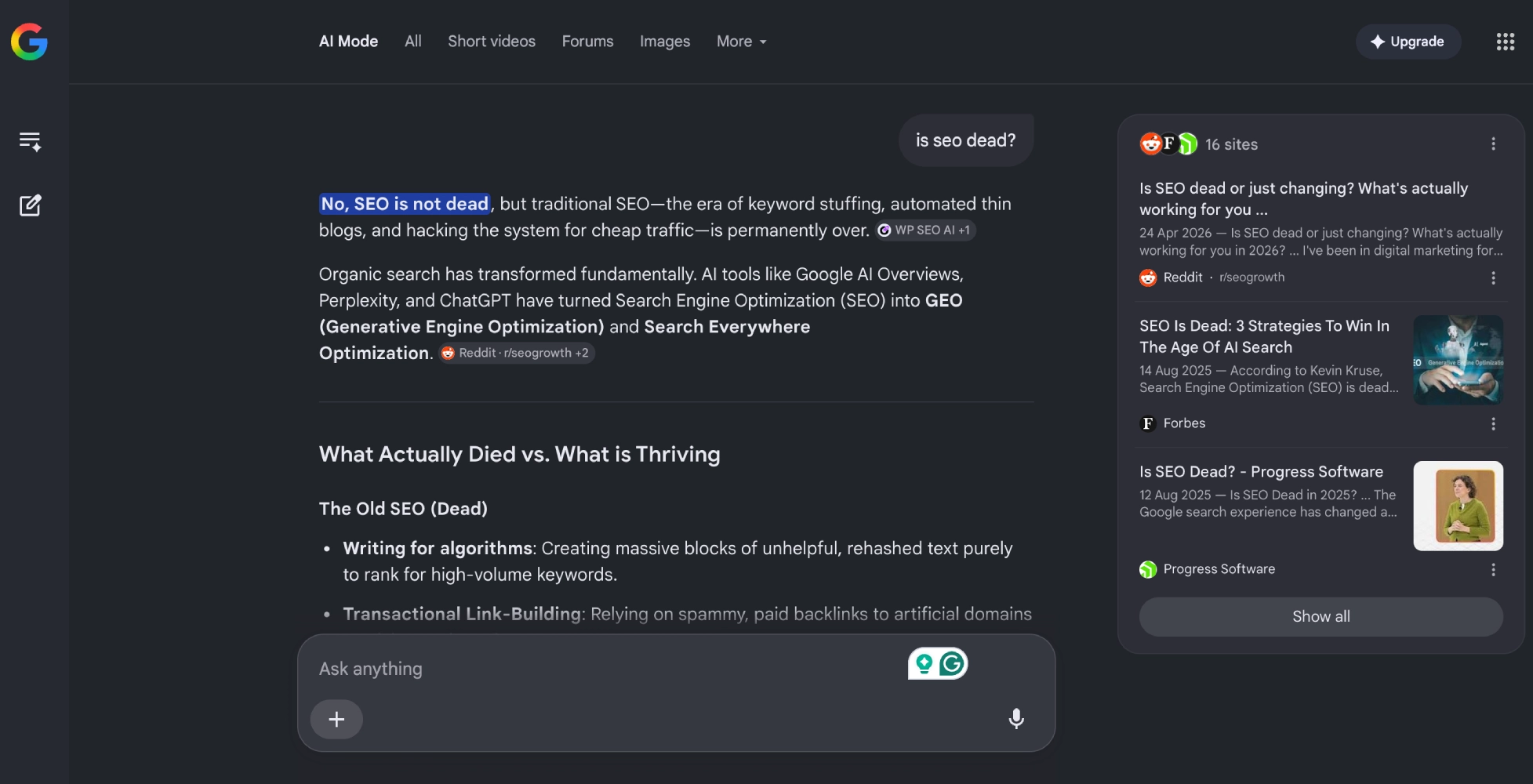This screenshot has width=1533, height=784.
Task: Open 'SEO Is Dead: 3 Strategies' Forbes article
Action: coord(1264,336)
